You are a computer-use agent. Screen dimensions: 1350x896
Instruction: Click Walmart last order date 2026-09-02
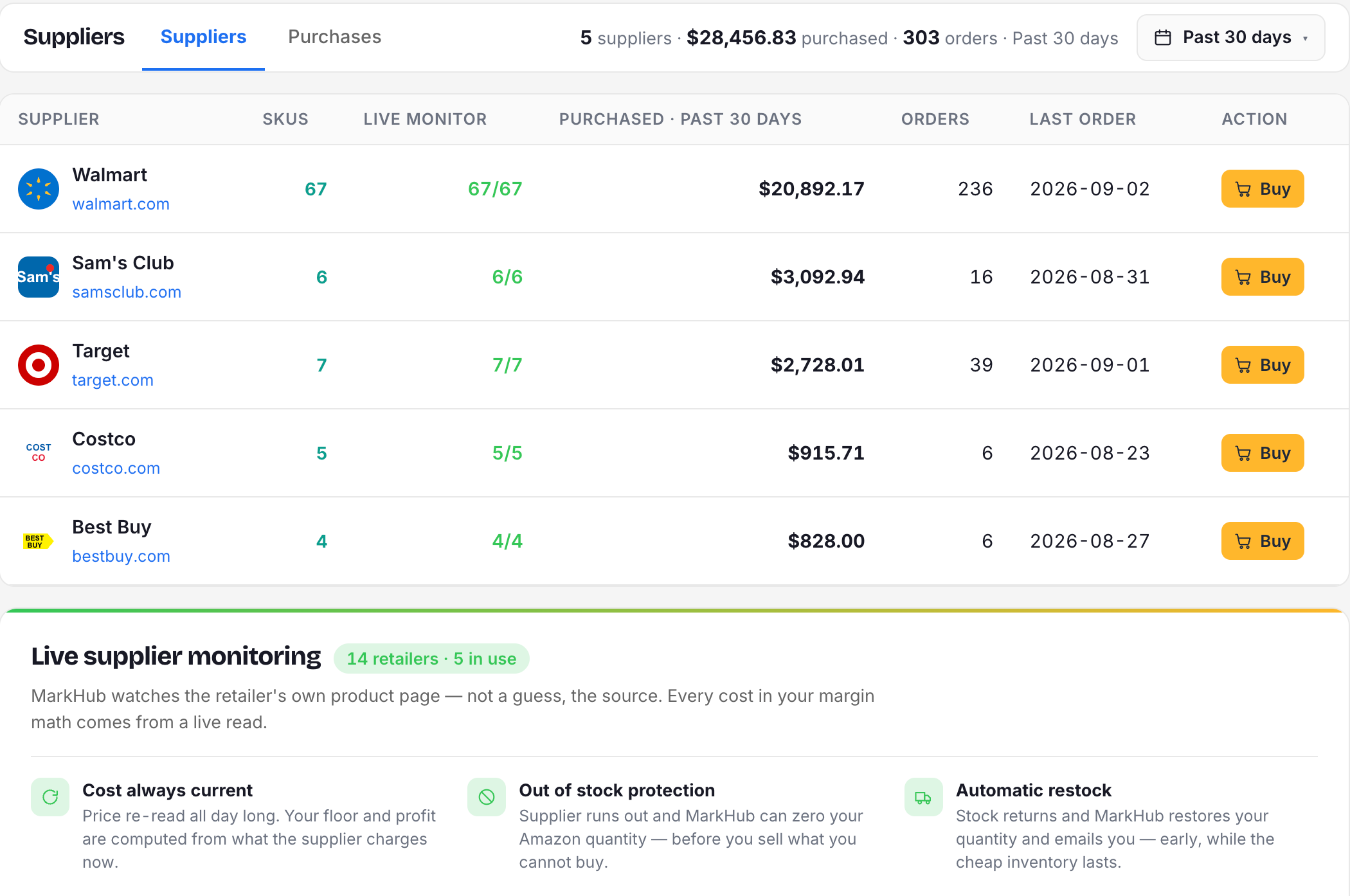coord(1090,189)
